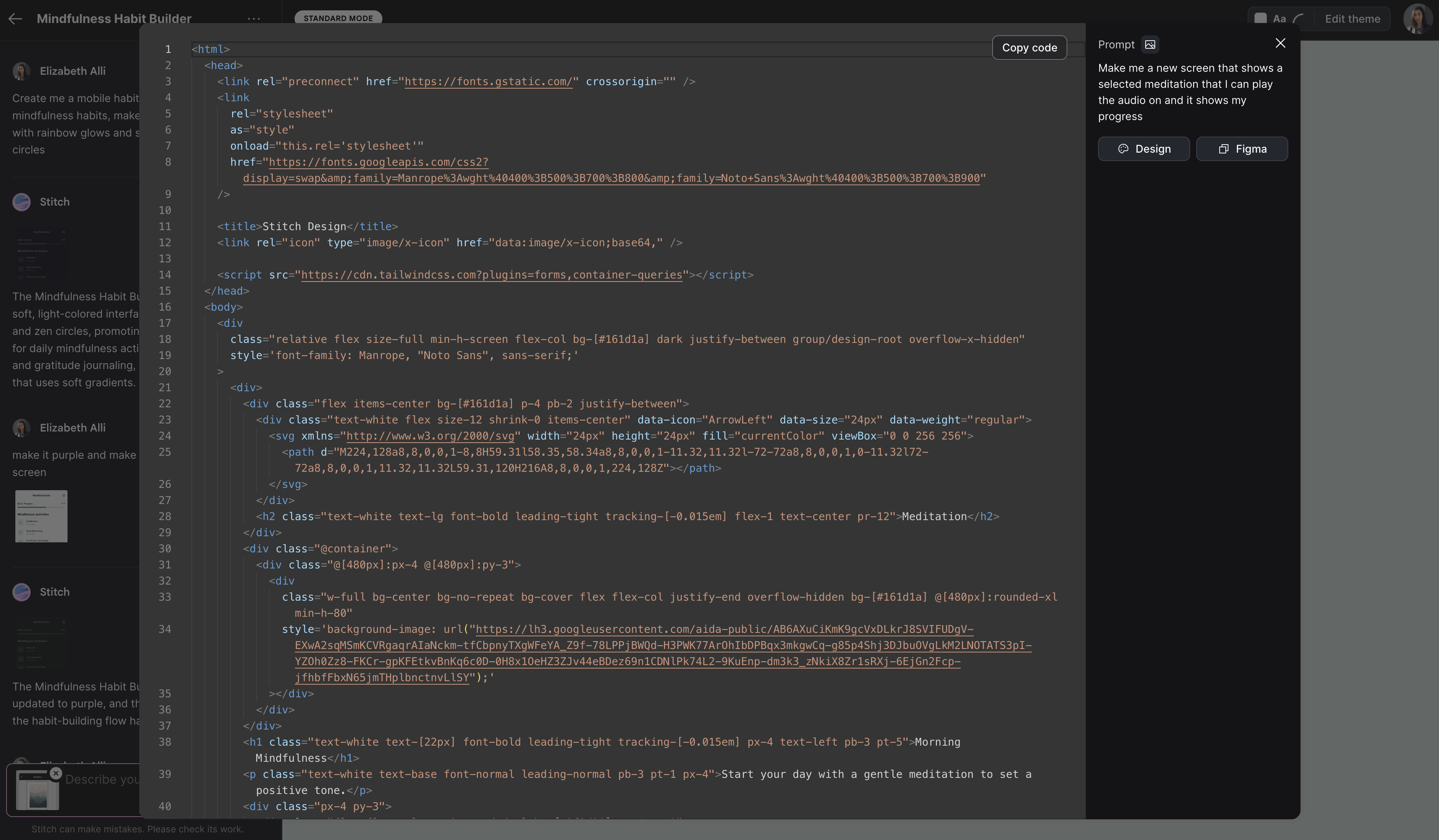Screen dimensions: 1439x840
Task: Close the code viewer panel
Action: pyautogui.click(x=1280, y=43)
